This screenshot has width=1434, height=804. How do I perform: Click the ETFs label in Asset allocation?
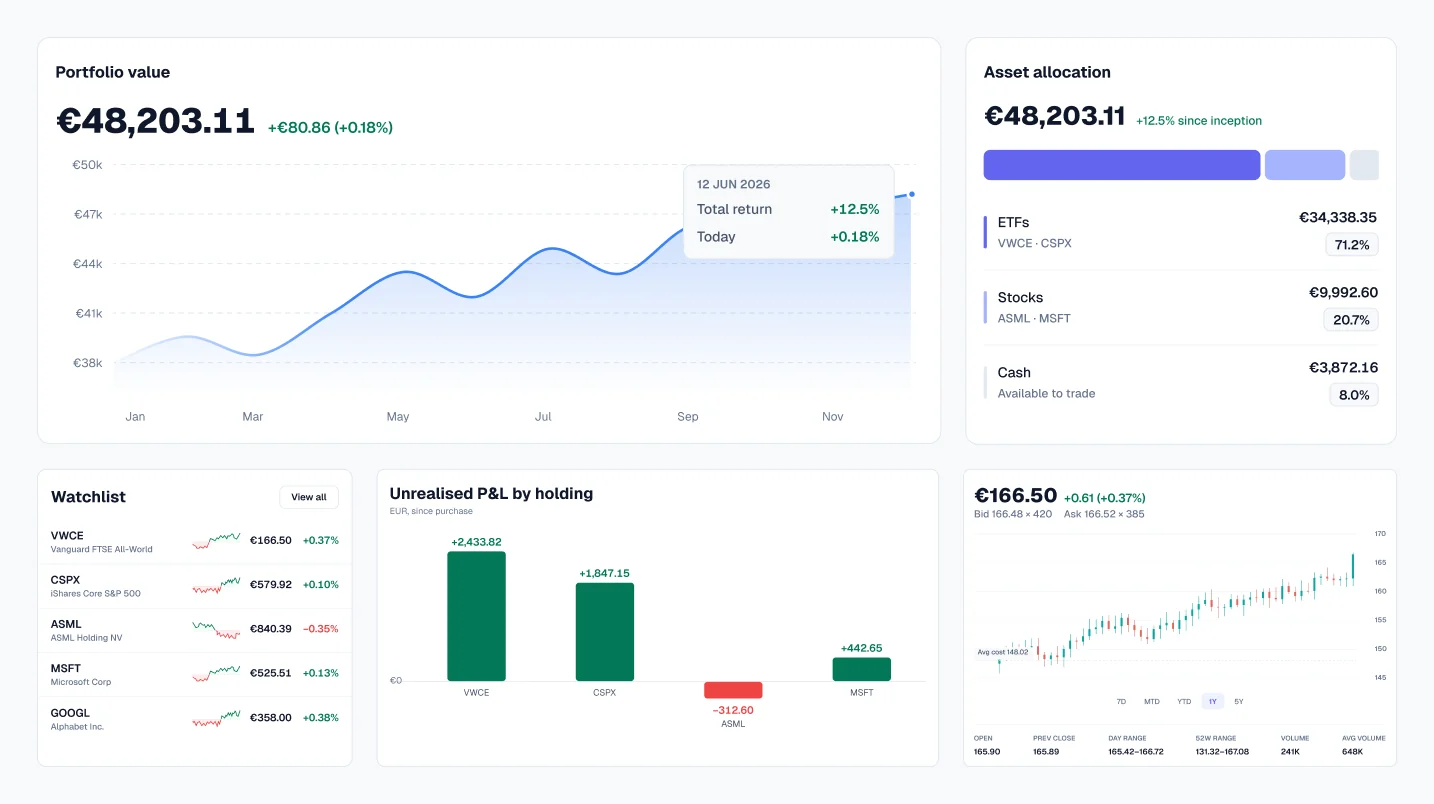(1013, 222)
